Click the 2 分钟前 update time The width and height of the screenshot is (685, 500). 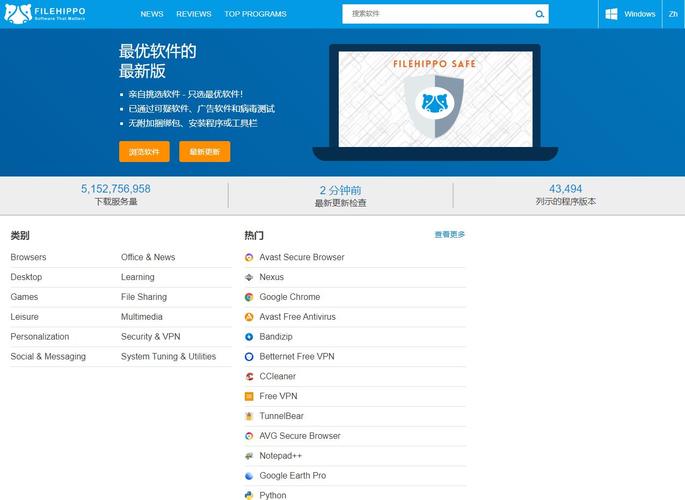point(340,190)
